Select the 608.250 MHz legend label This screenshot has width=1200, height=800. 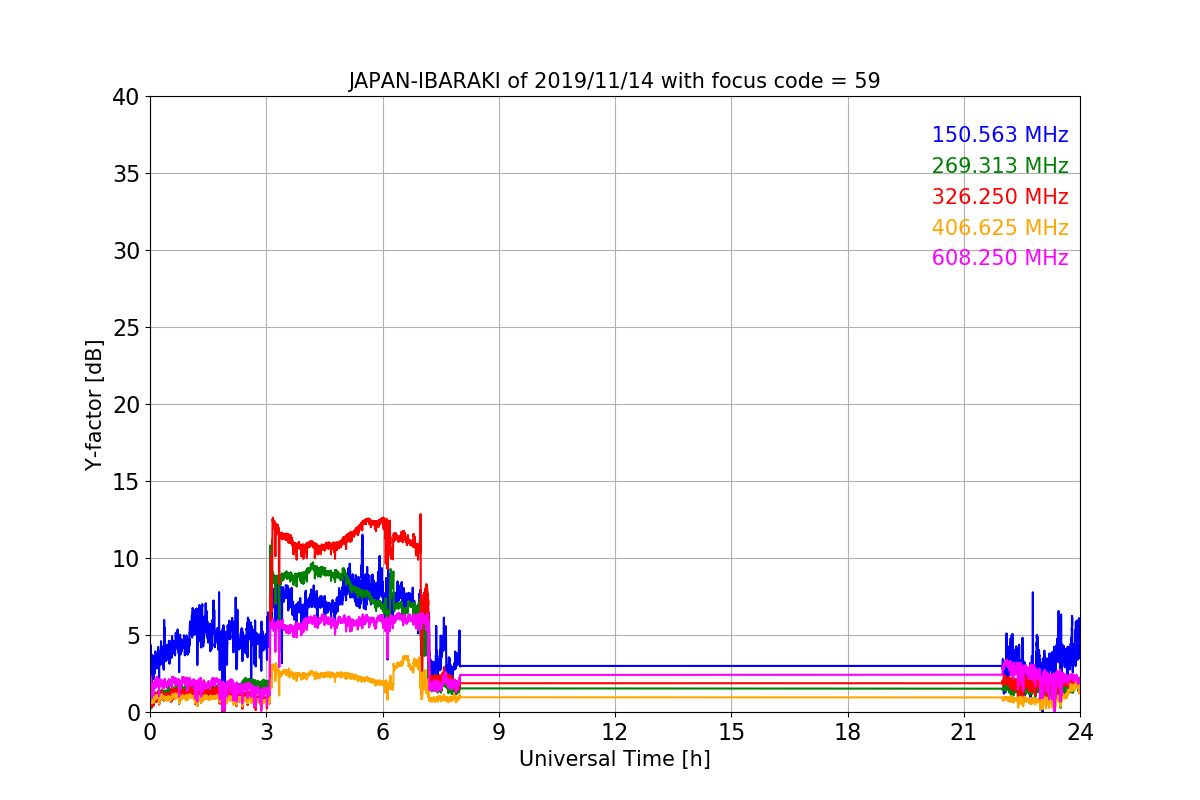(1000, 258)
